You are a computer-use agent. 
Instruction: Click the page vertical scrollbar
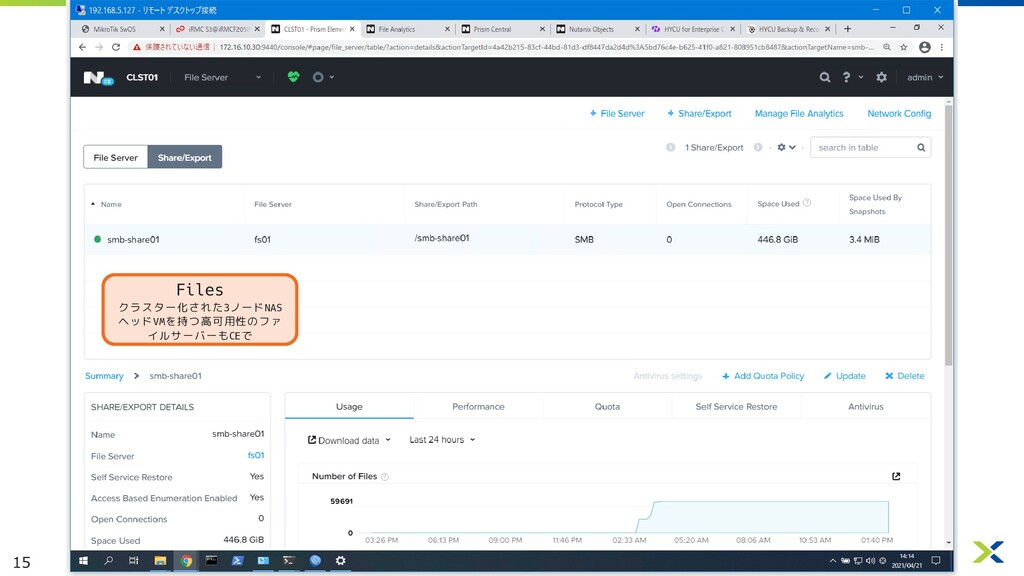(x=948, y=235)
